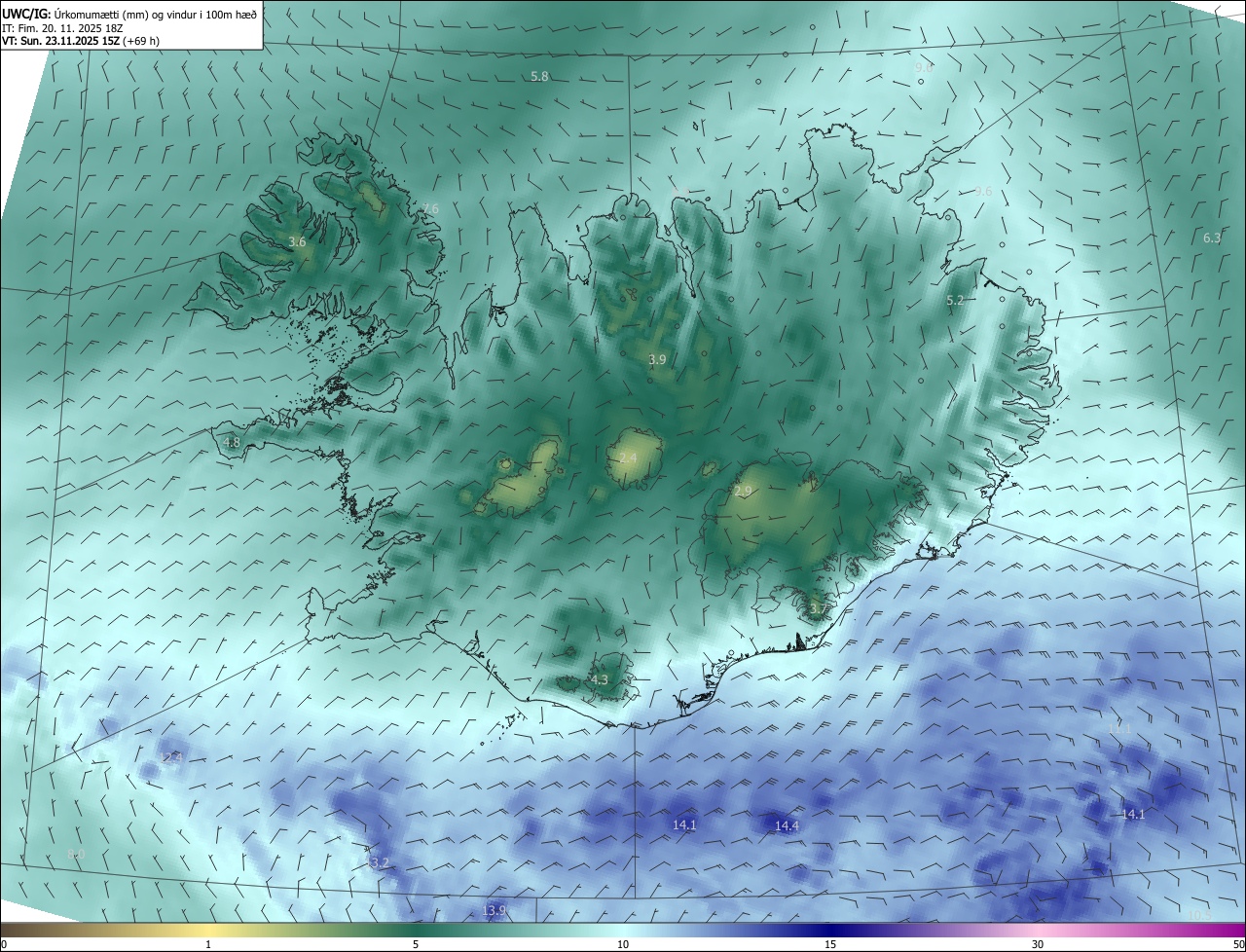Click the 4.8 value label
This screenshot has width=1246, height=952.
pos(232,442)
